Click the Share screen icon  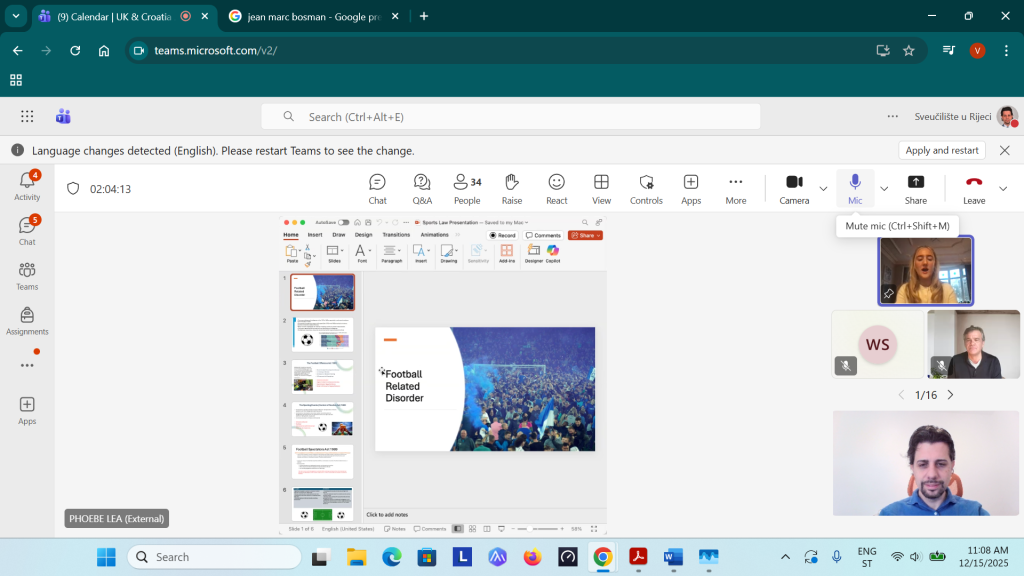tap(915, 188)
